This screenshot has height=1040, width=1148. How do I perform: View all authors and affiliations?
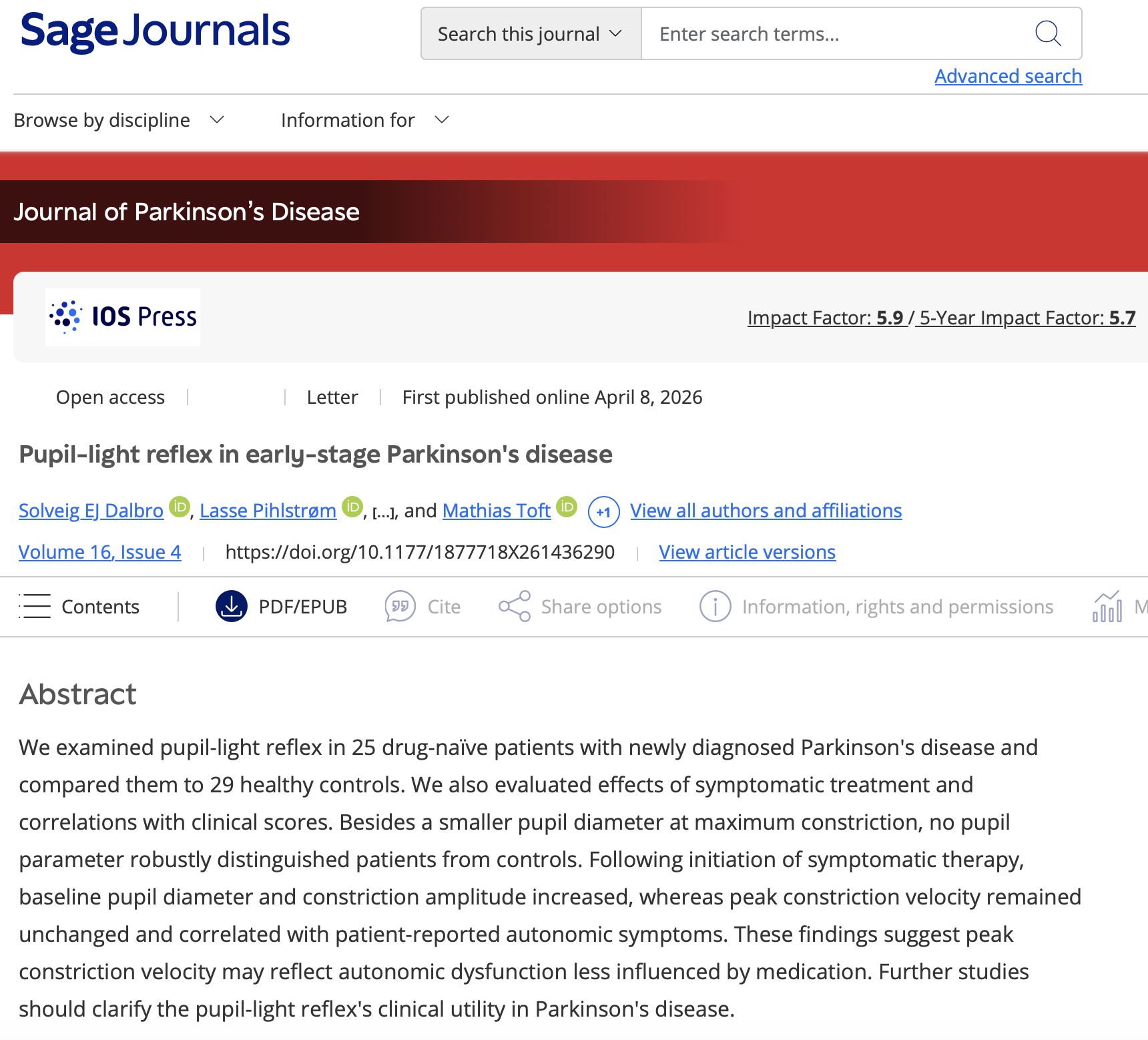766,511
